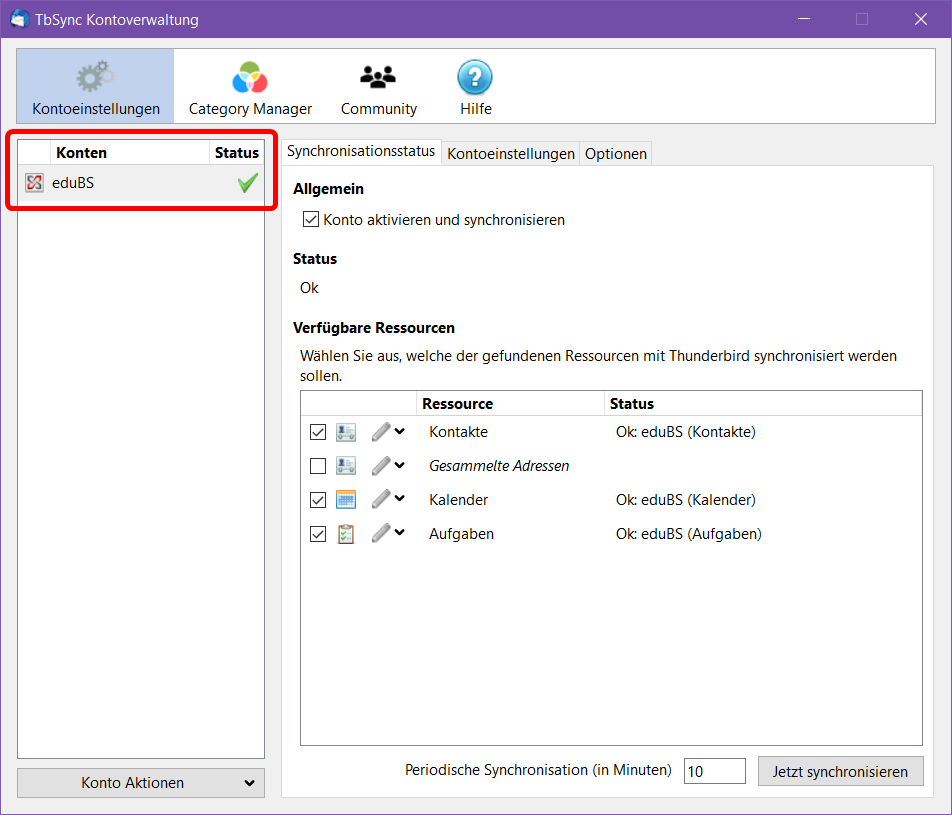
Task: Open Hilfe question mark icon
Action: point(475,77)
